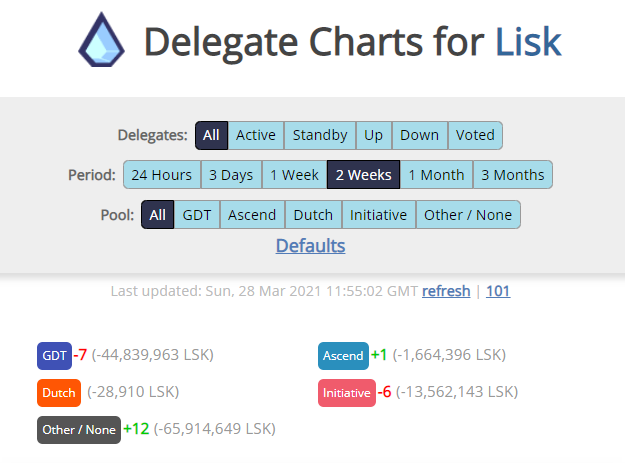Viewport: 625px width, 463px height.
Task: Switch period to 1 Month
Action: click(436, 175)
